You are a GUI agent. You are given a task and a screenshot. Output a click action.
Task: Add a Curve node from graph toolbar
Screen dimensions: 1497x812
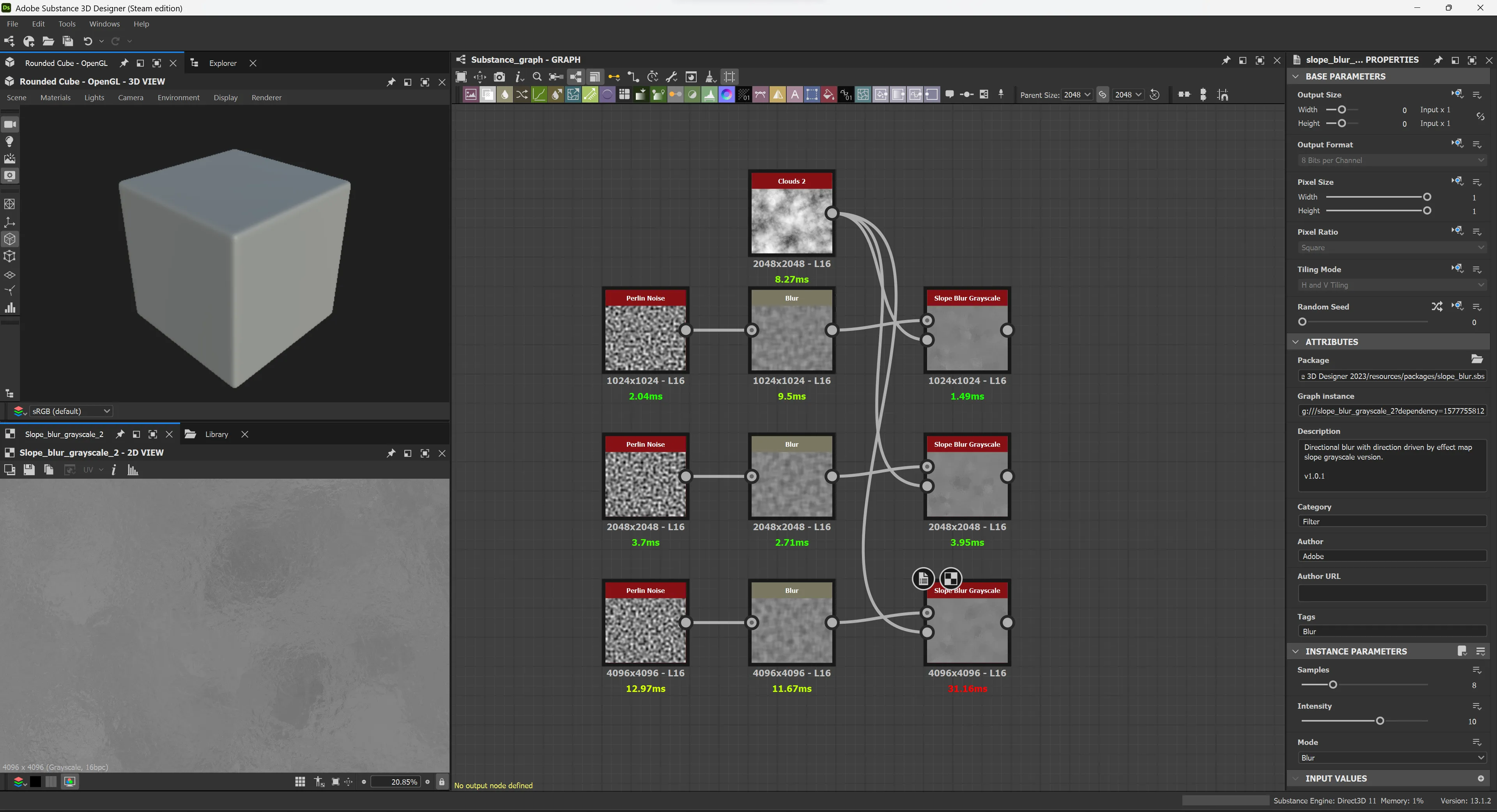(x=539, y=95)
